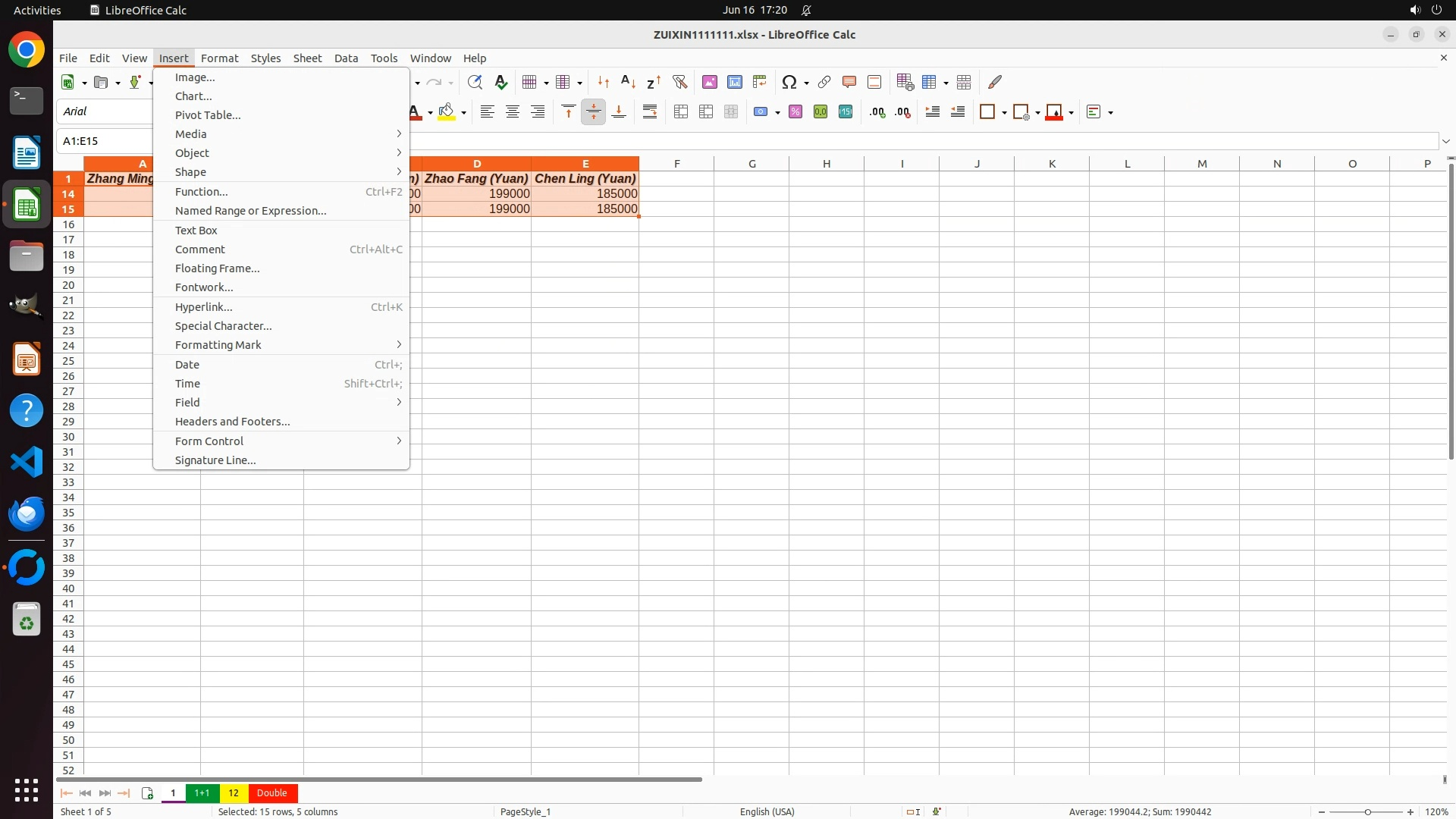
Task: Select Pivot Table... from Insert menu
Action: click(x=208, y=115)
